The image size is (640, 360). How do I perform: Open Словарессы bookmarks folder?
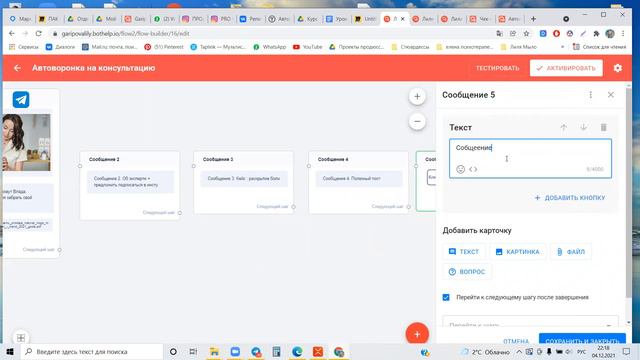click(410, 47)
